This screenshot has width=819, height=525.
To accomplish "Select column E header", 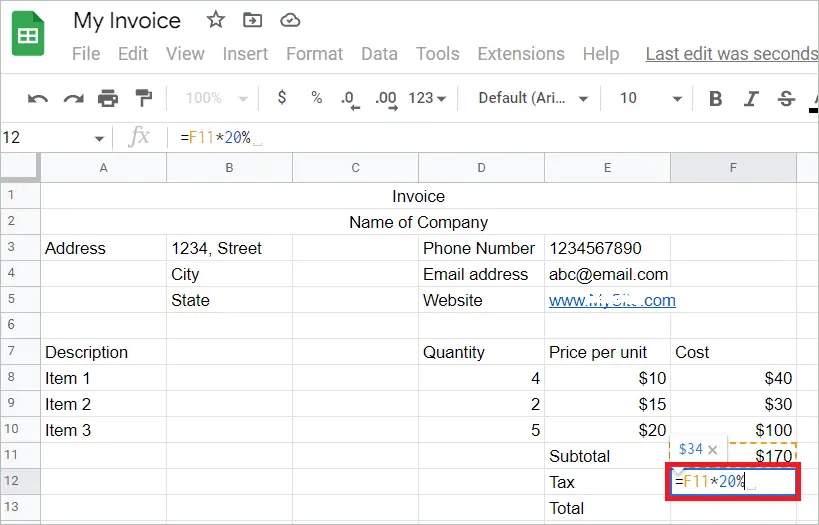I will pyautogui.click(x=607, y=168).
